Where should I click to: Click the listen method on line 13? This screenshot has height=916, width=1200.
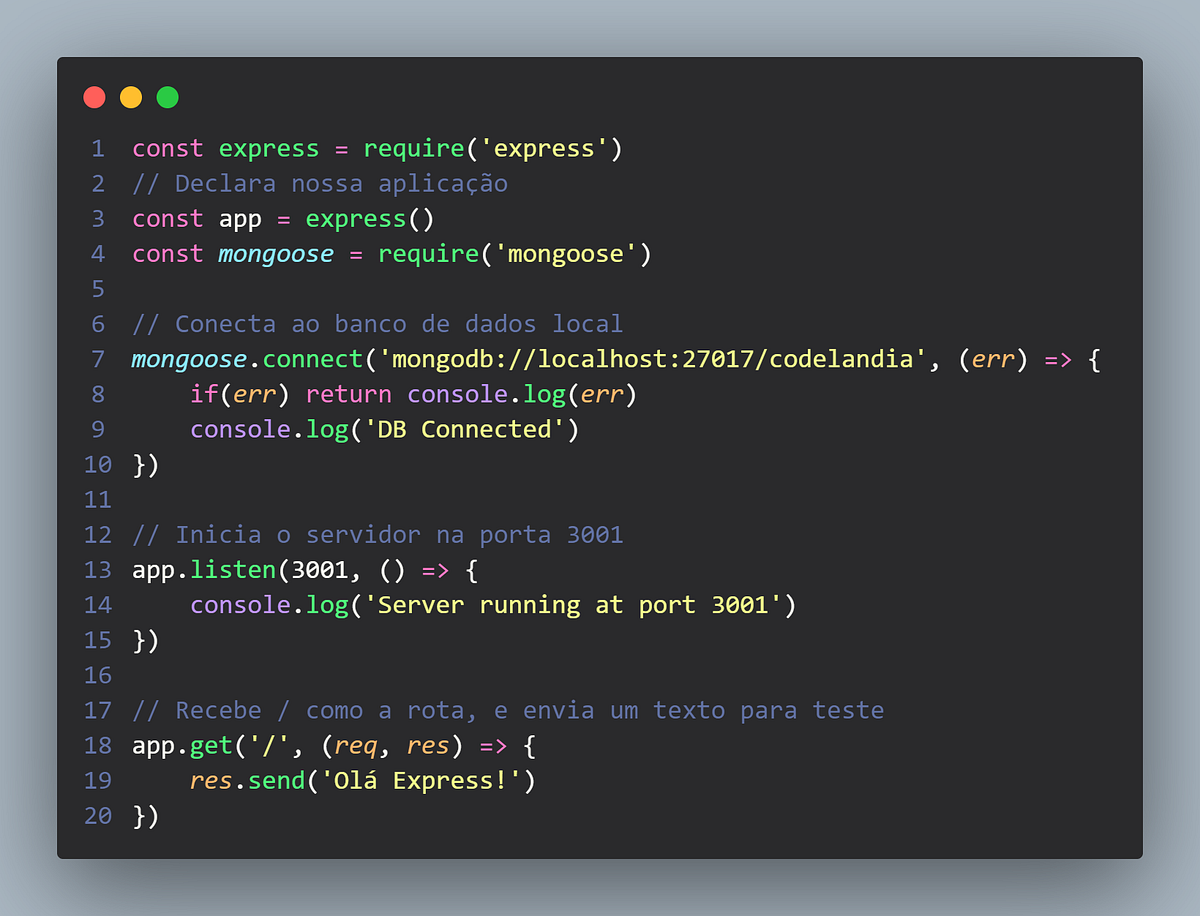(233, 570)
